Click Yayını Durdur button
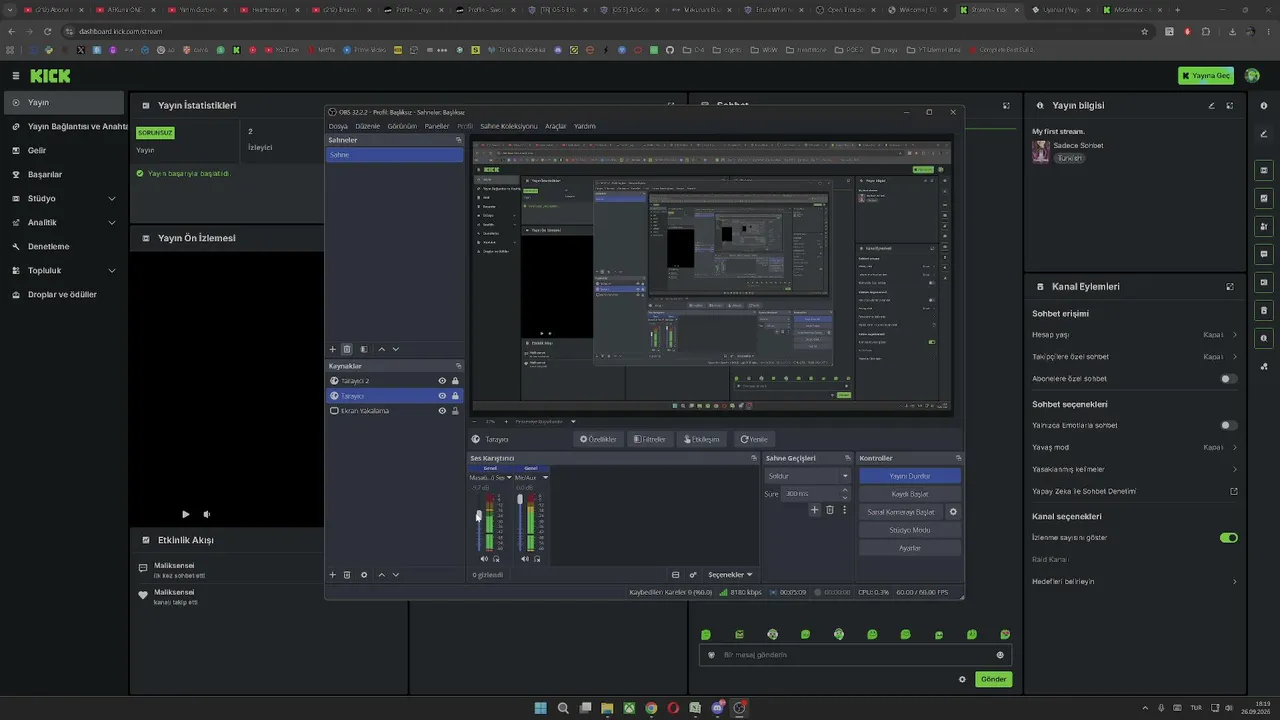 coord(910,476)
